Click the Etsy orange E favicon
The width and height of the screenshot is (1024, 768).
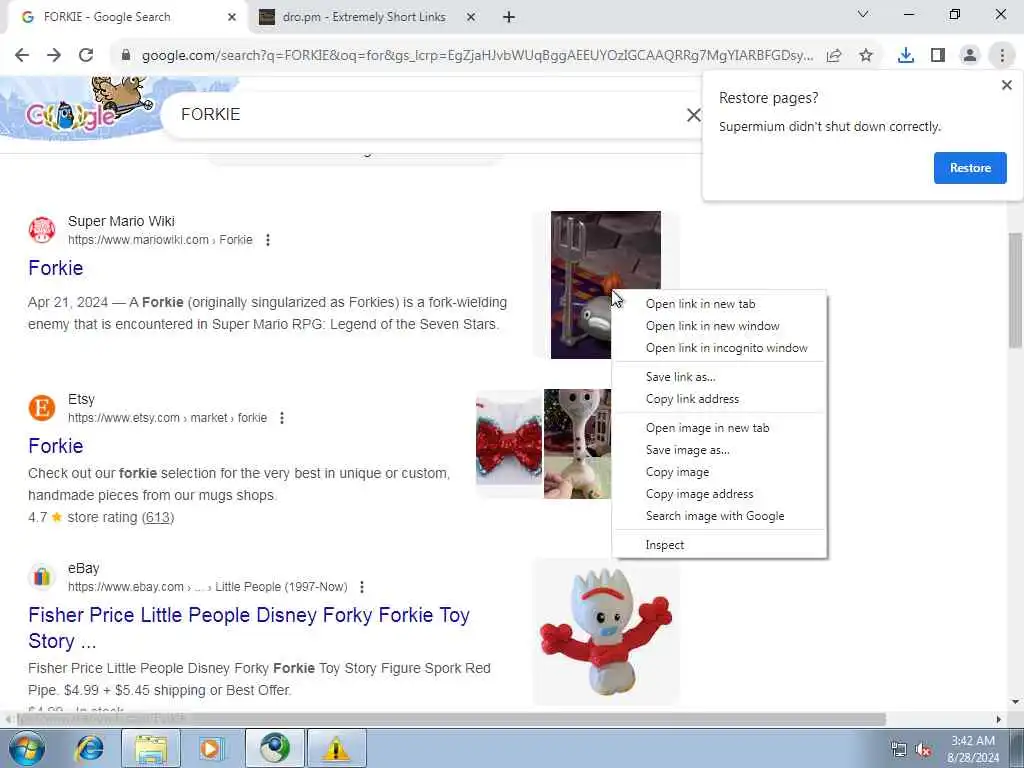click(x=42, y=408)
